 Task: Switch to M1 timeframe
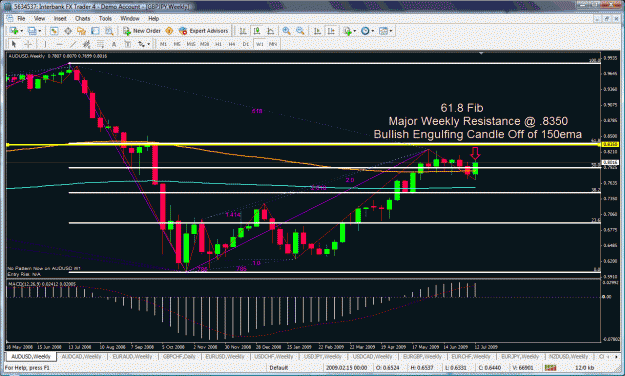(x=163, y=44)
